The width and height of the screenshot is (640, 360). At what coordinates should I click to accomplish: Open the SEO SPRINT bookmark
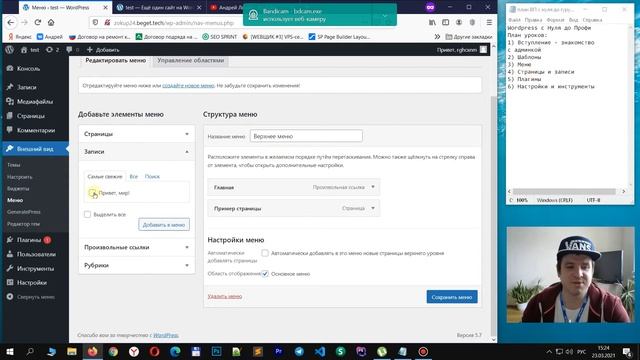(x=220, y=37)
